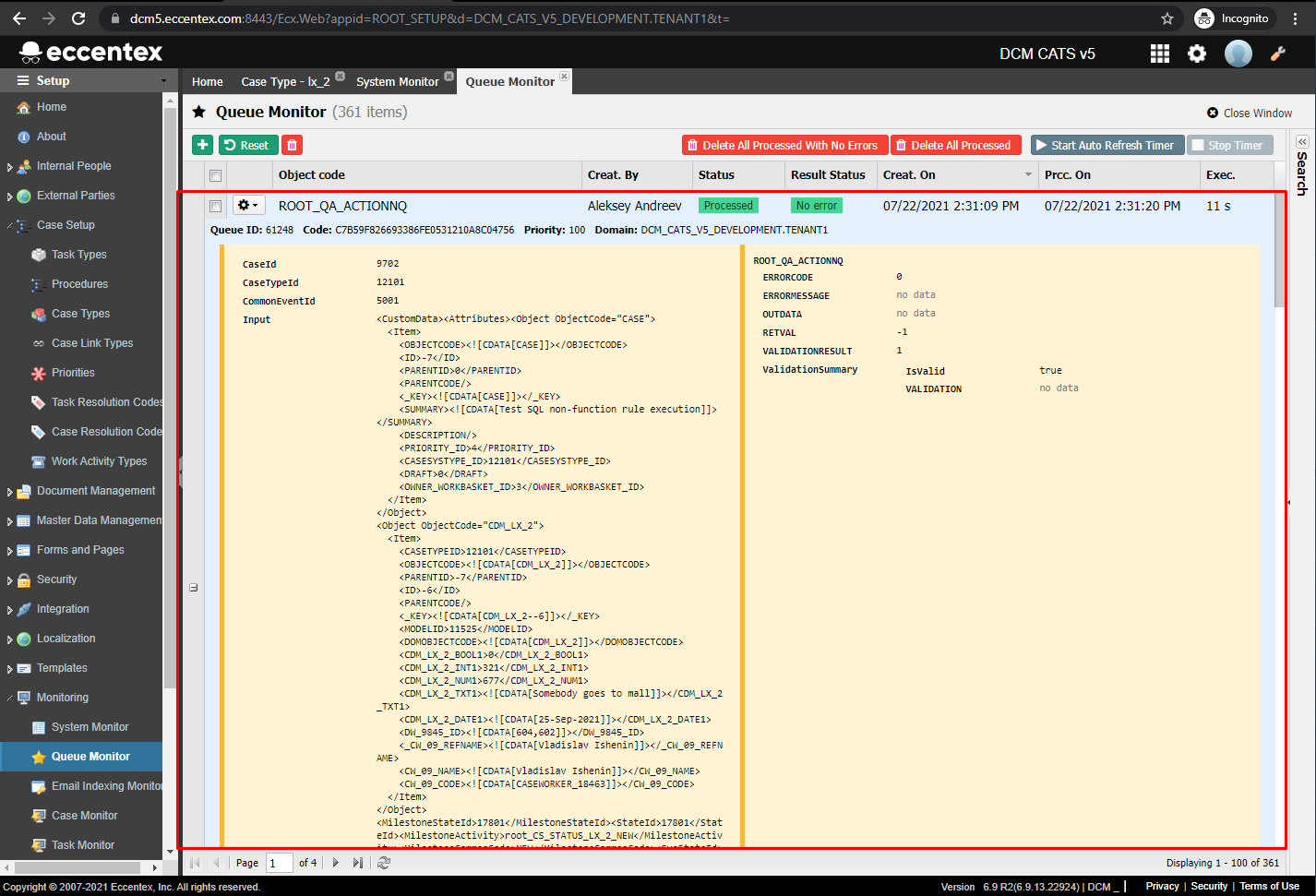
Task: Go to the previous page arrow in pager
Action: tap(217, 863)
